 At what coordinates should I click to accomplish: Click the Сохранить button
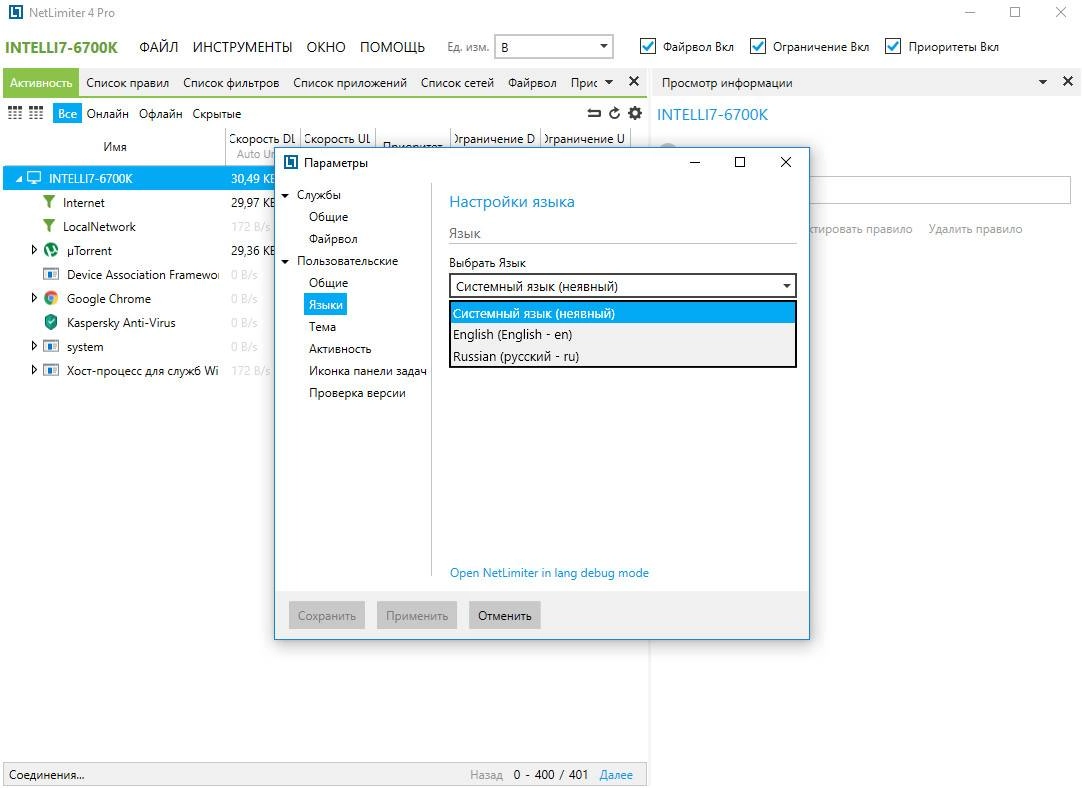tap(327, 615)
